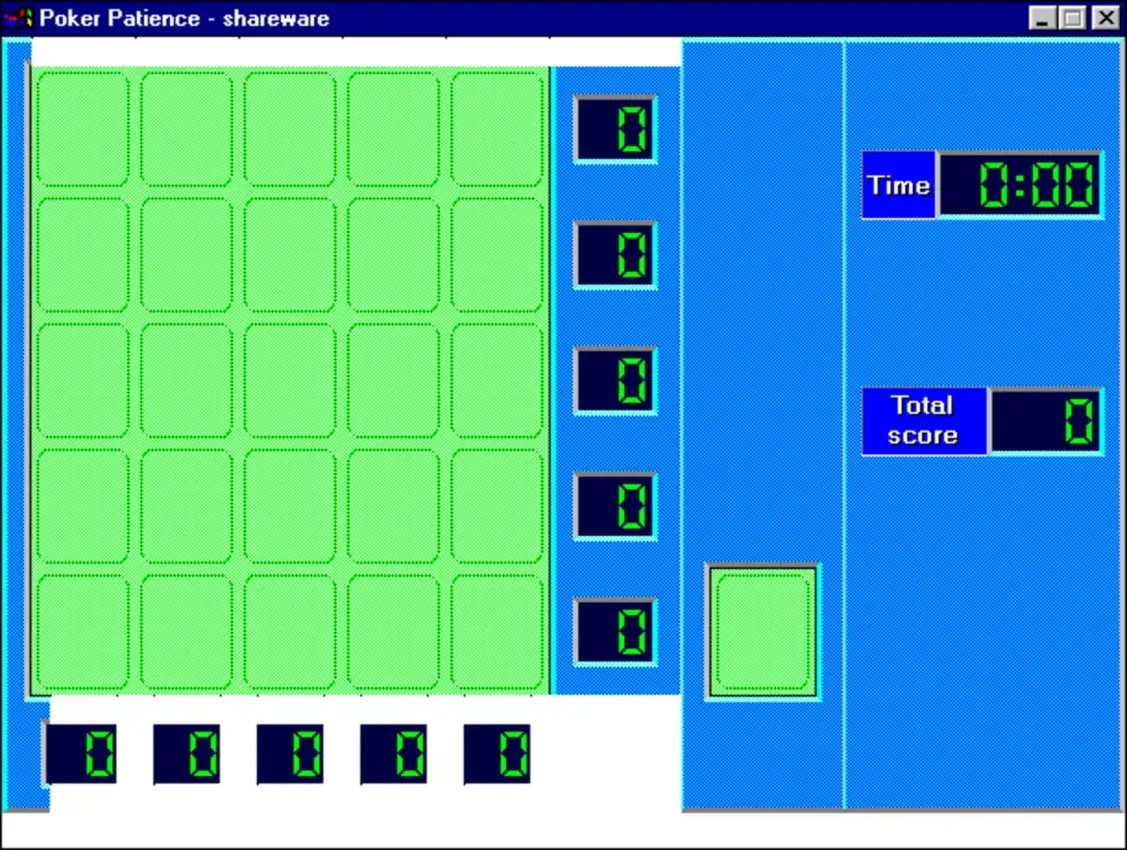Click the Total score label

tap(923, 421)
